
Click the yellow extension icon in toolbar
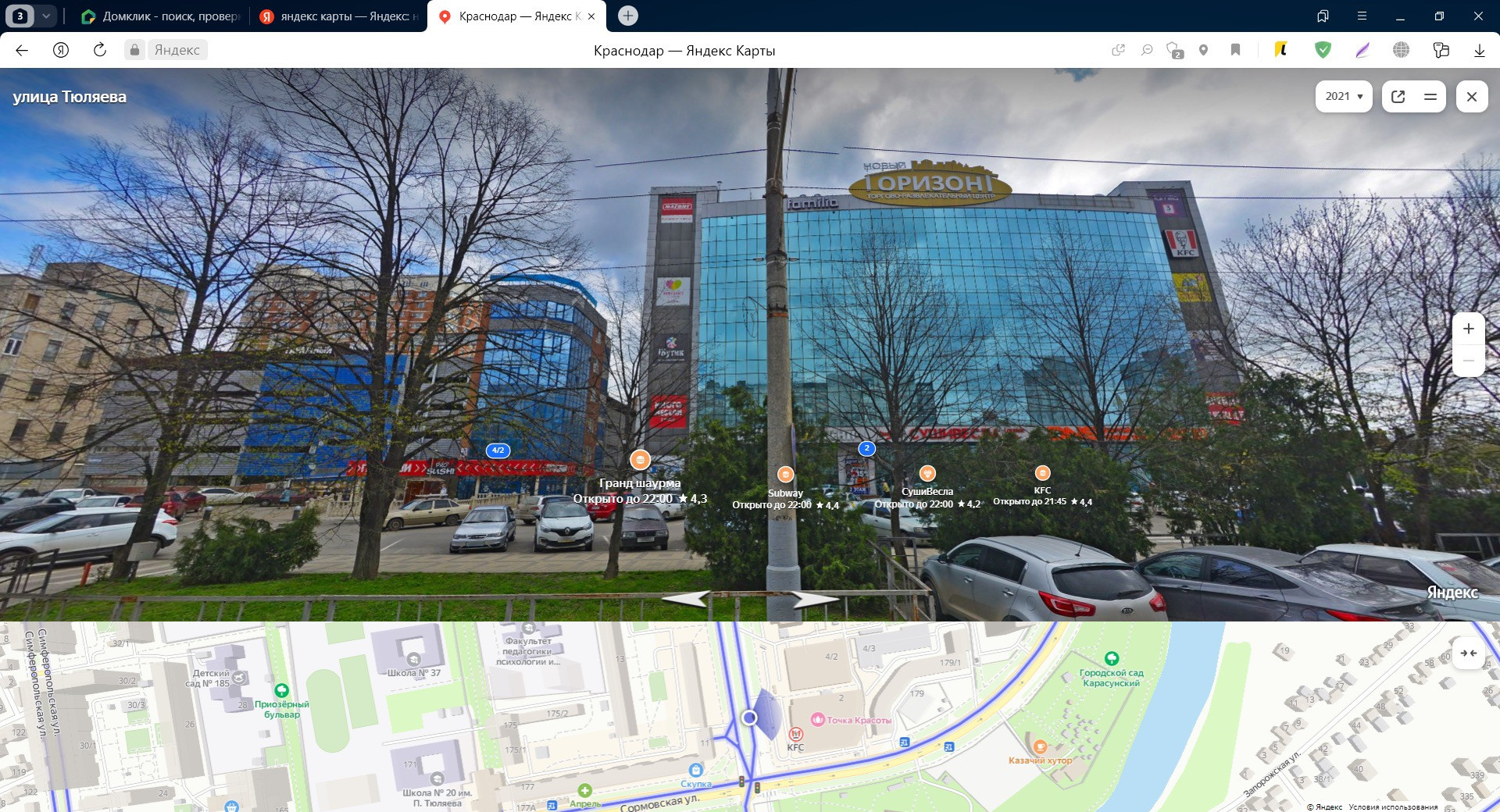coord(1281,50)
